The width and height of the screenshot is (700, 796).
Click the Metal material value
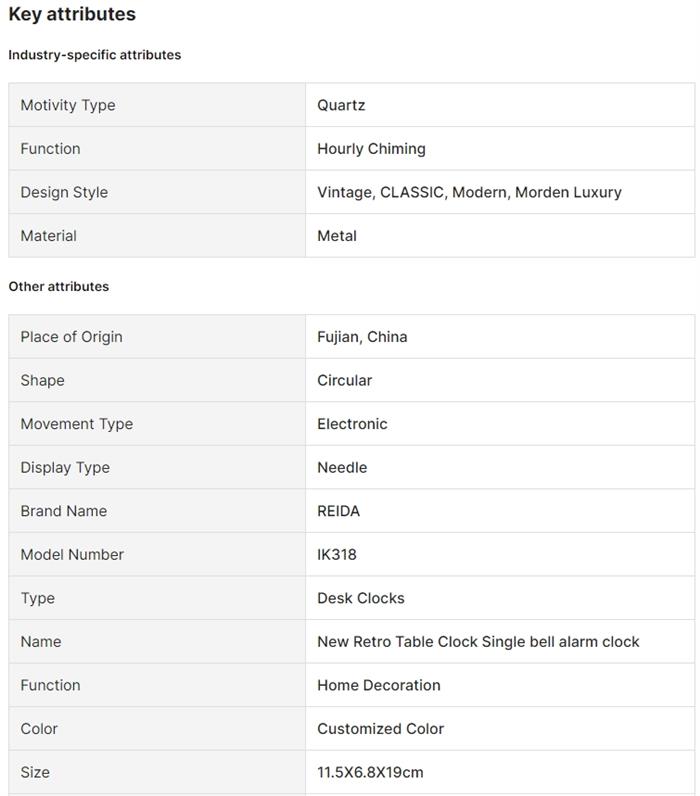337,236
